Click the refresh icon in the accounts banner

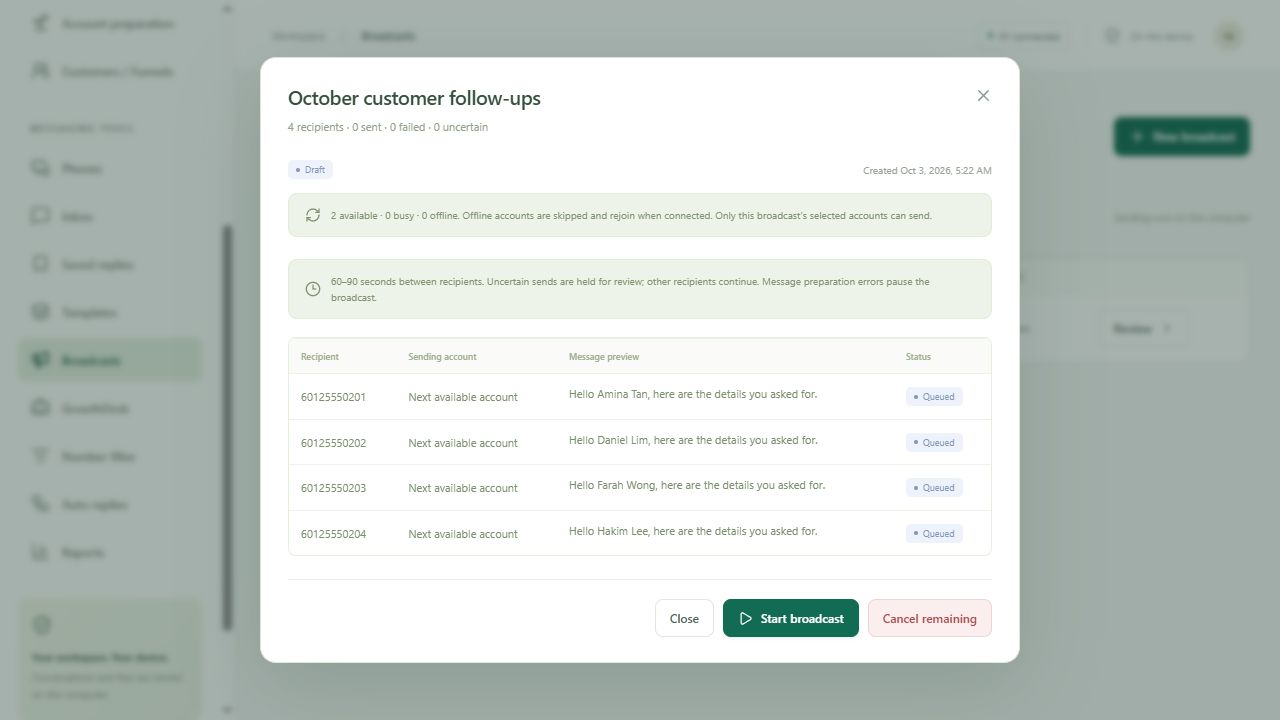point(313,215)
